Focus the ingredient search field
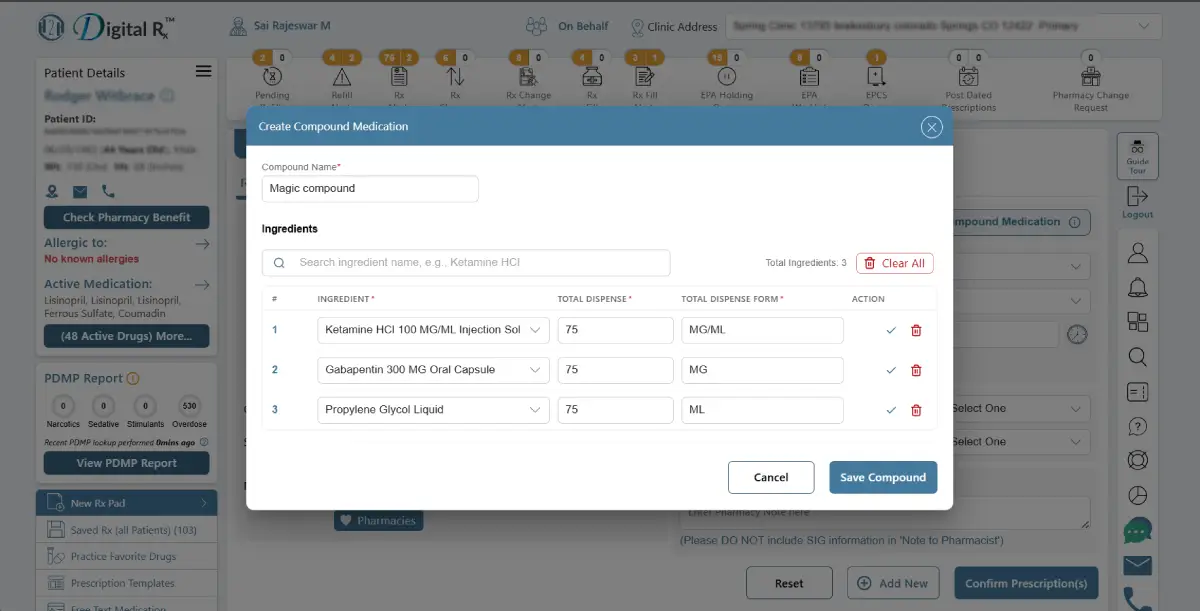 [x=466, y=263]
